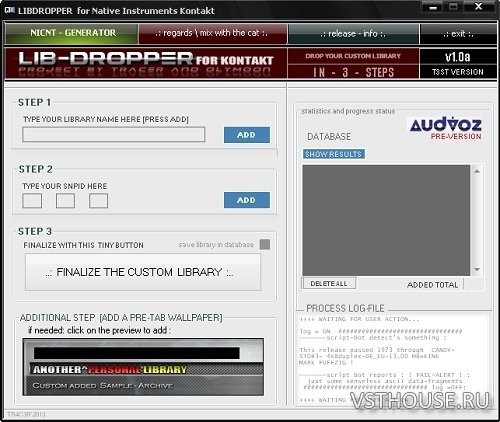500x422 pixels.
Task: Click the library name text field
Action: (x=114, y=134)
